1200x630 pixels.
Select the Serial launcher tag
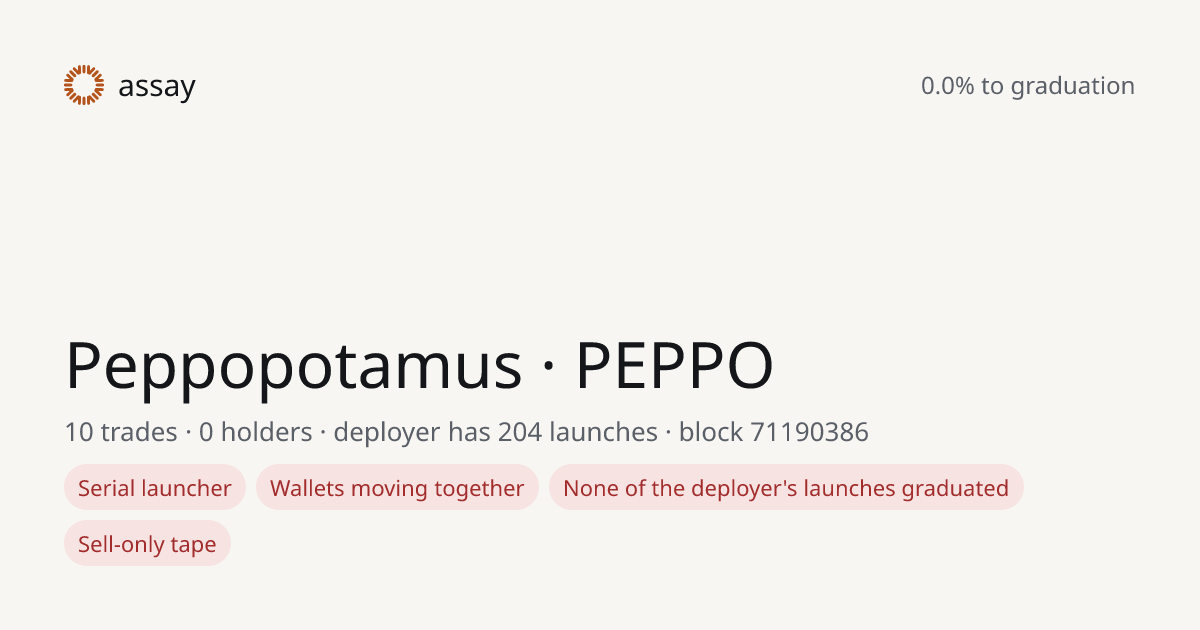click(155, 488)
